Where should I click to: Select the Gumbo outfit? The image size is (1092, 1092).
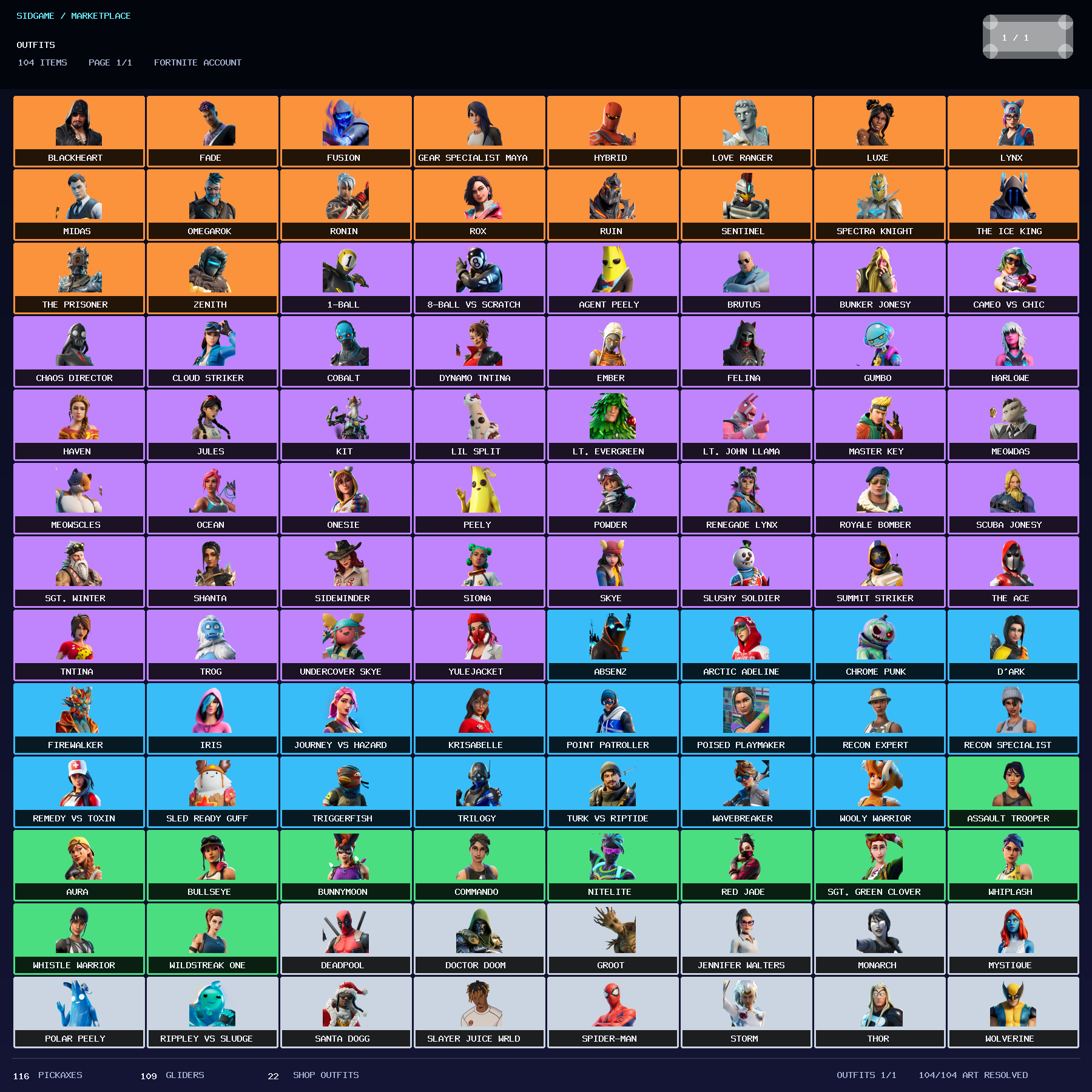880,352
